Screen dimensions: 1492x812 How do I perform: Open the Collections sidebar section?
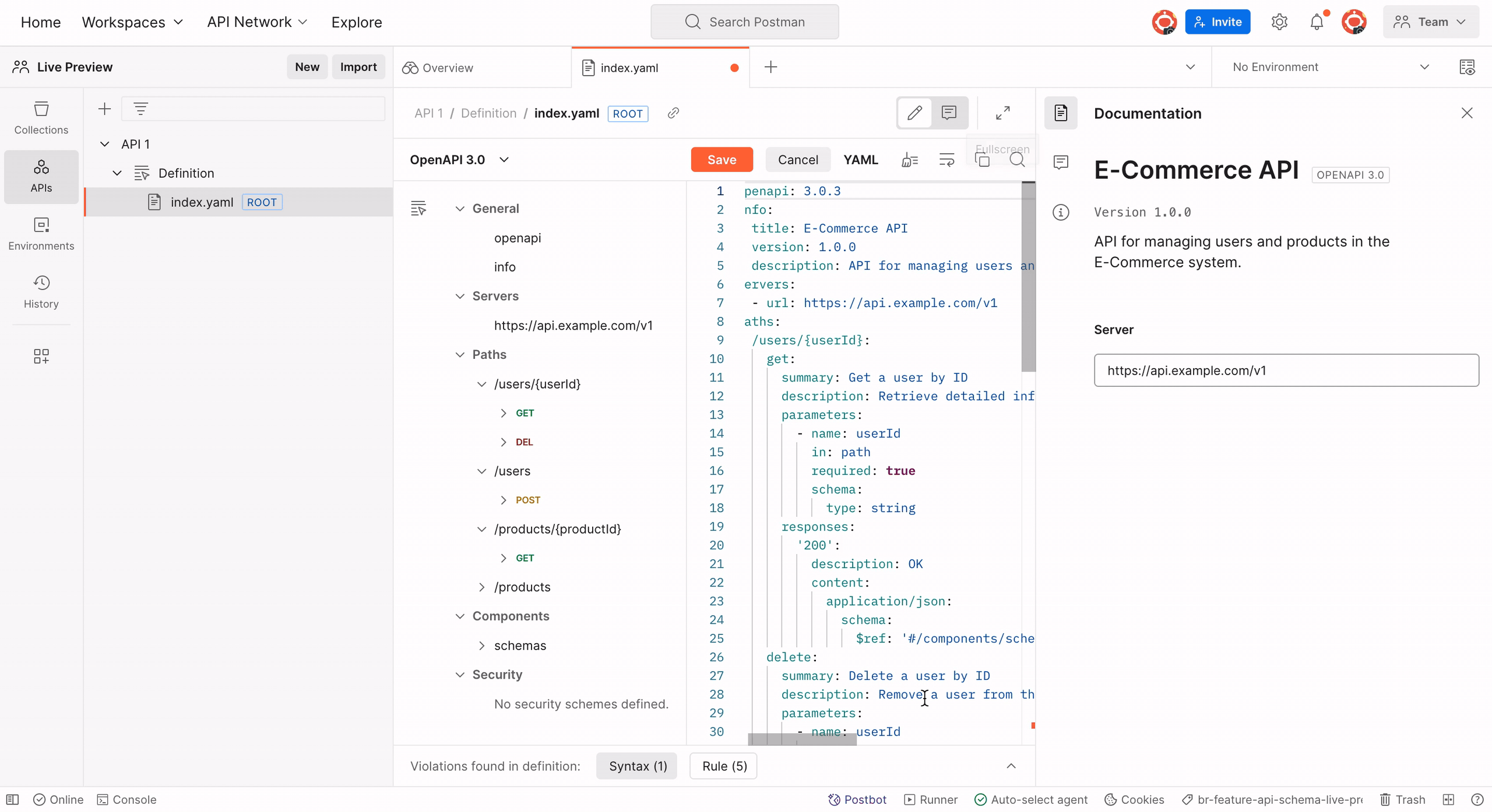click(41, 118)
